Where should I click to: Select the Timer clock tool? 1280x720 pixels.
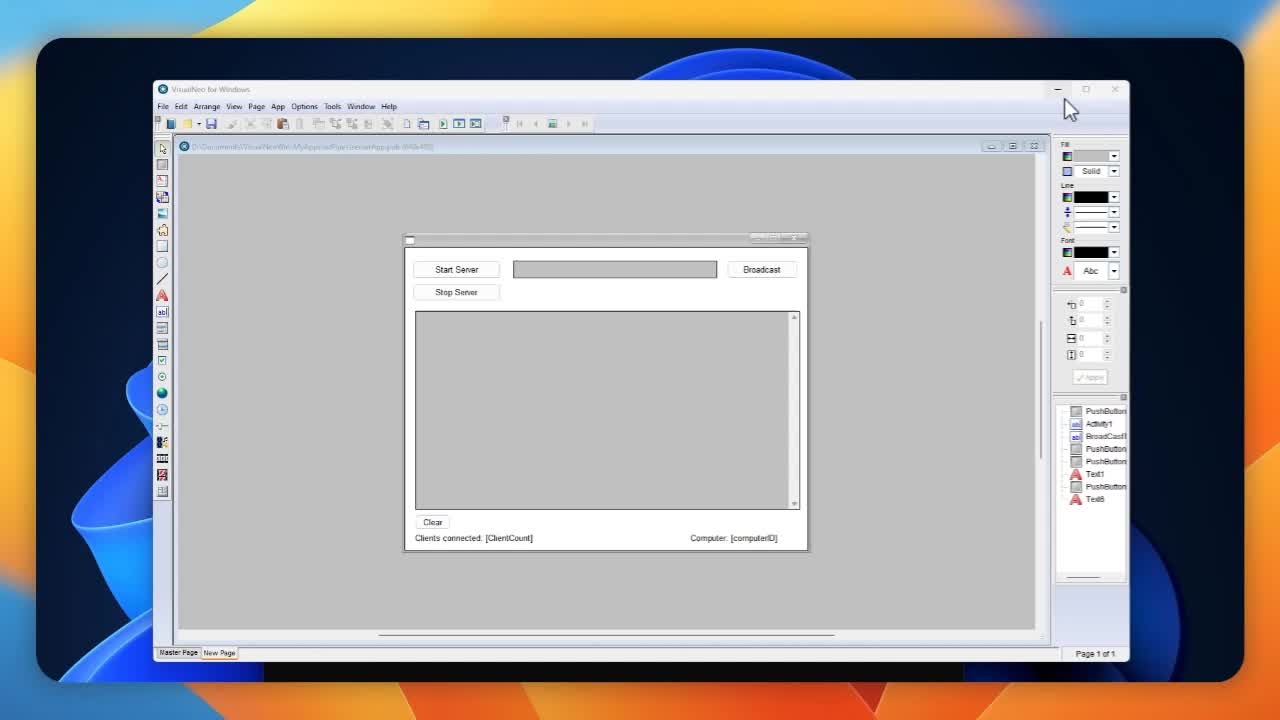click(x=162, y=410)
